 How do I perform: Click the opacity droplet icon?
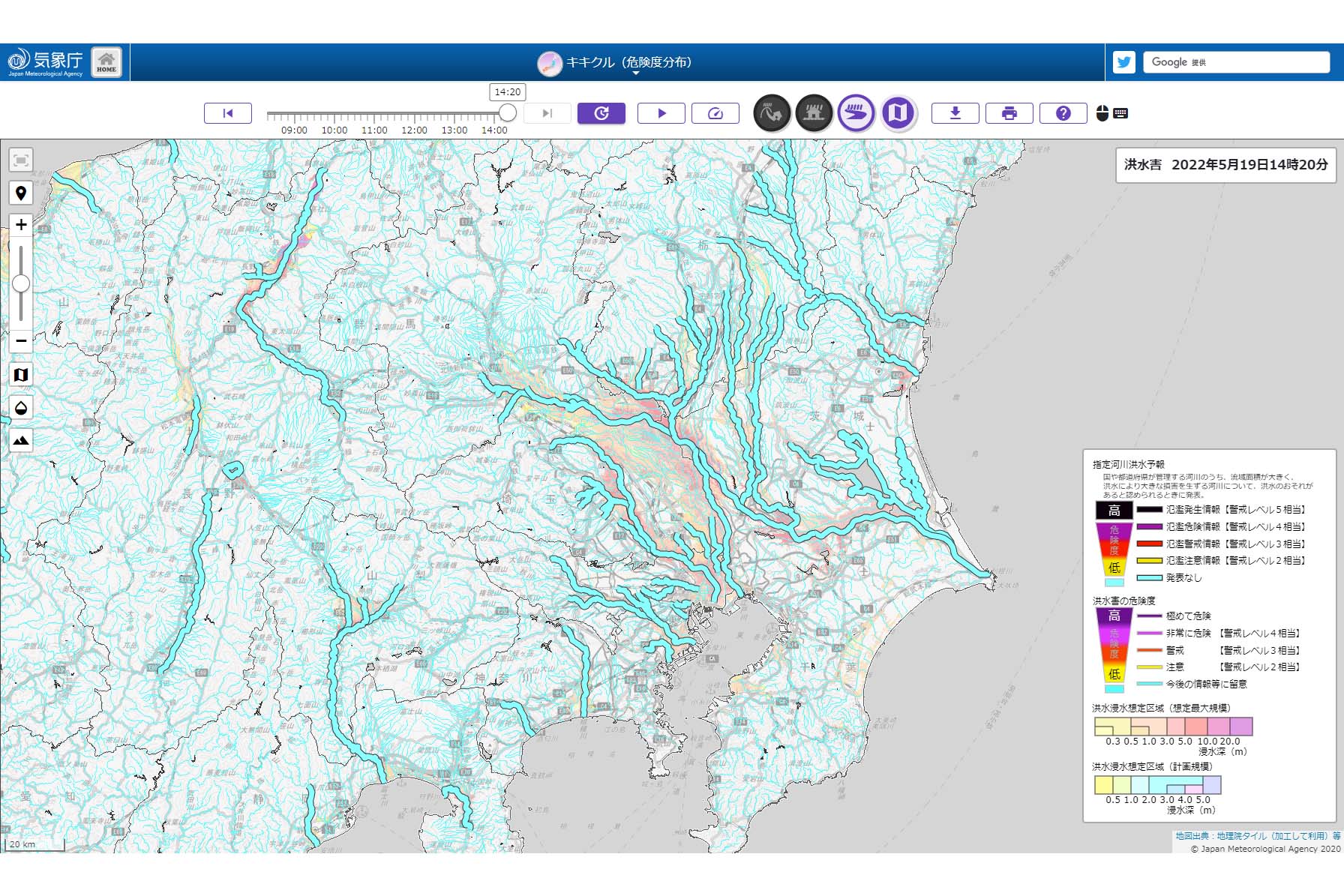(21, 408)
